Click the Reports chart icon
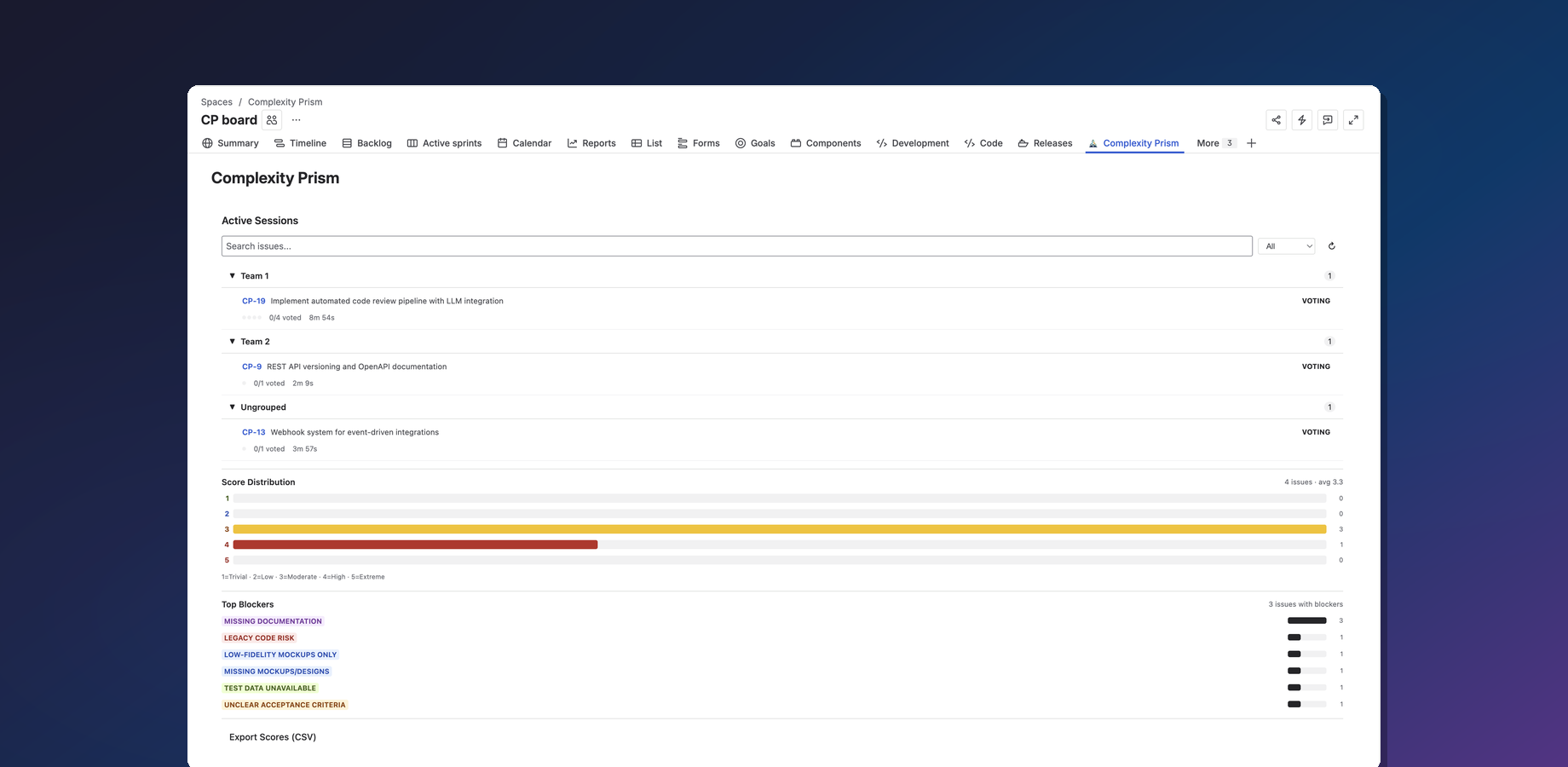This screenshot has height=767, width=1568. pyautogui.click(x=571, y=142)
